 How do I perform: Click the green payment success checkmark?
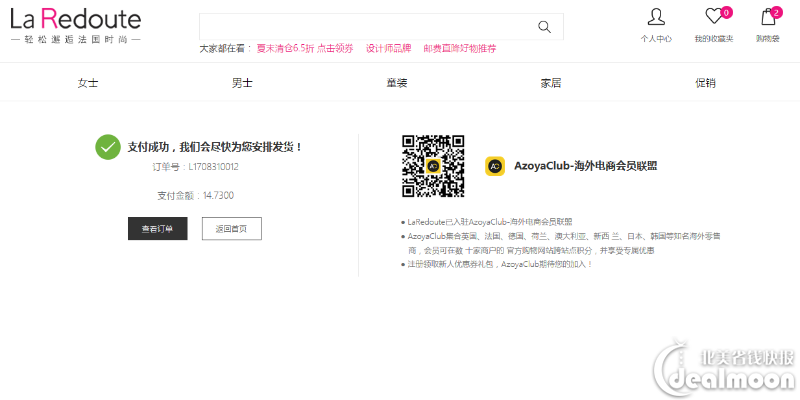click(108, 147)
